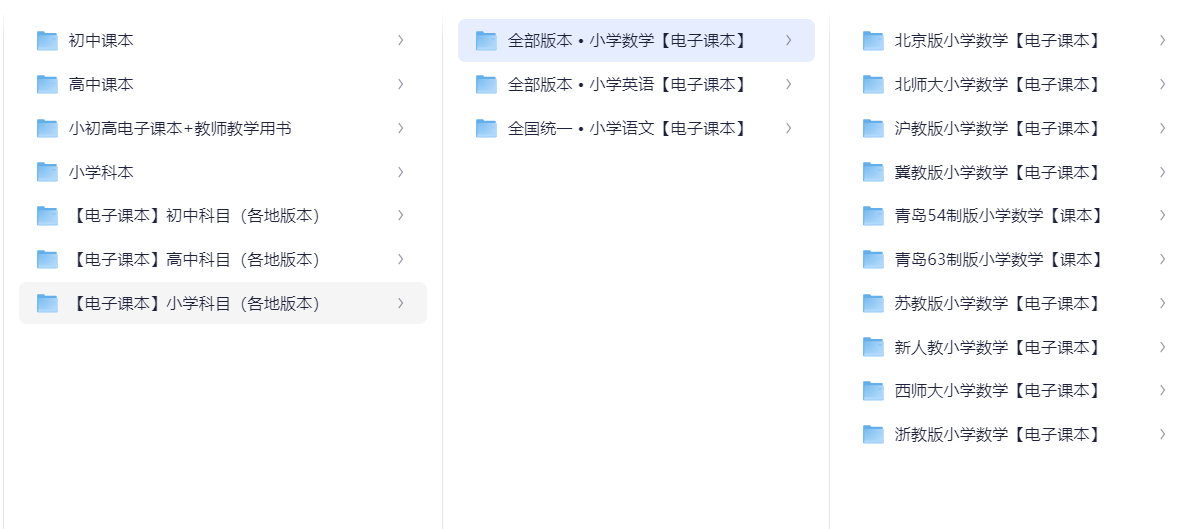
Task: Click folder icon beside 苏教版小学数学【电子课本】
Action: [873, 303]
